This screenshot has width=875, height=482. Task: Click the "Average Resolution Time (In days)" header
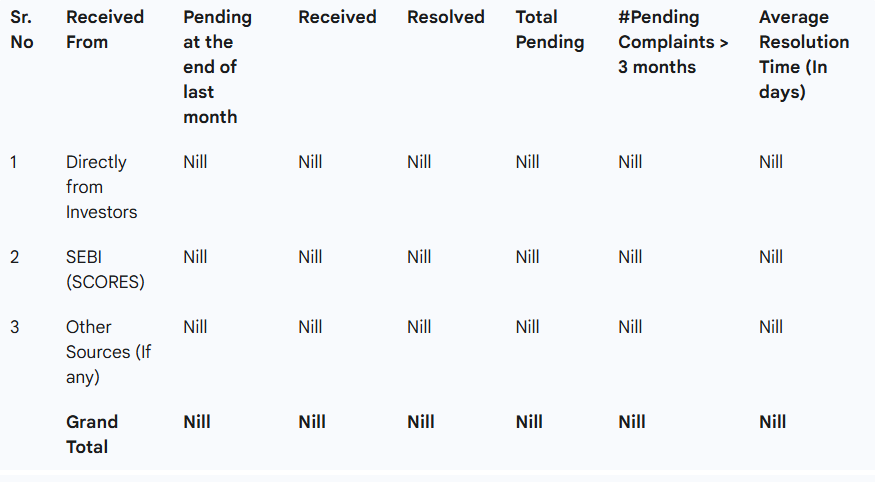pyautogui.click(x=804, y=55)
